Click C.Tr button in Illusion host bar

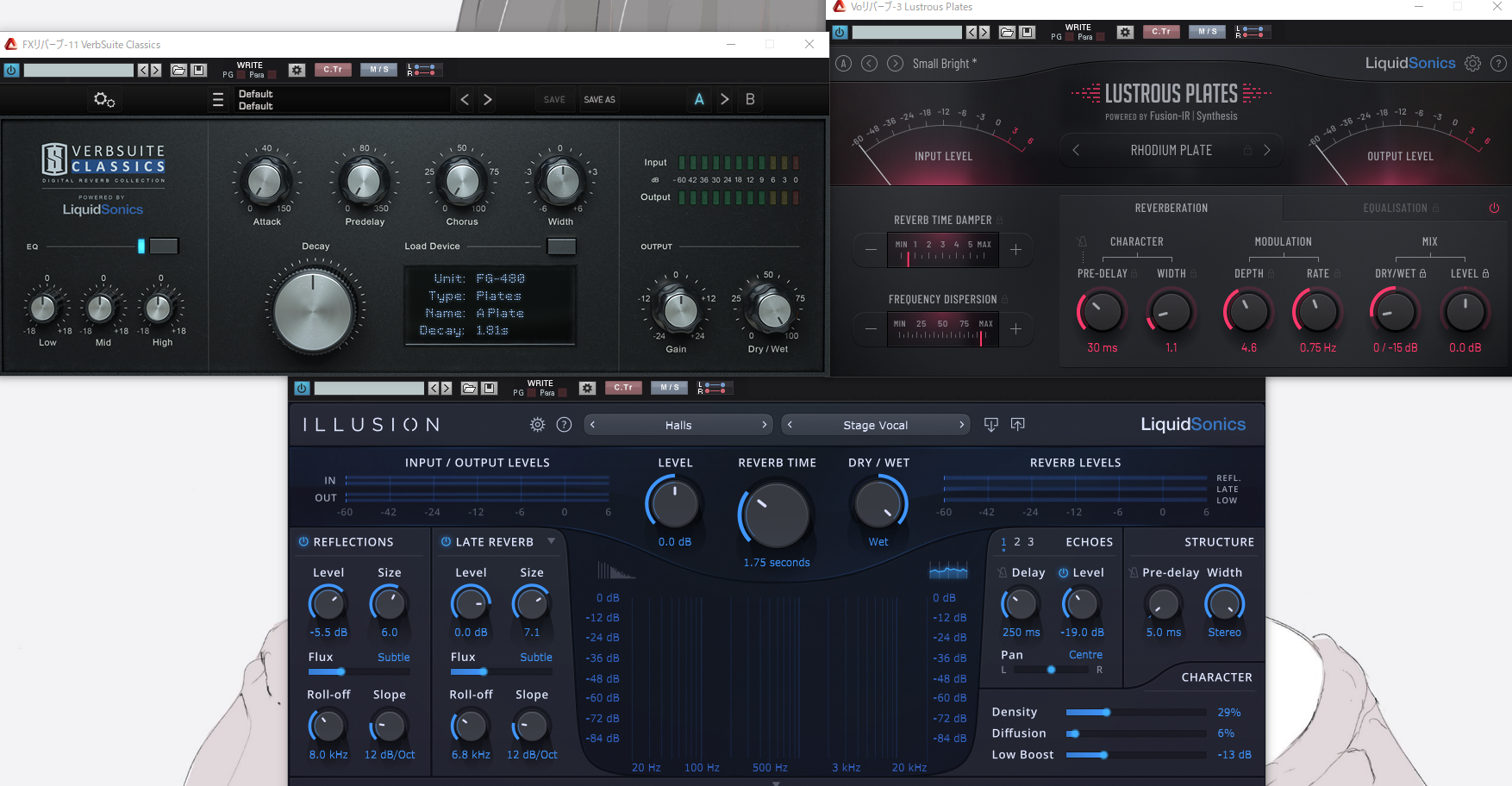pos(623,388)
